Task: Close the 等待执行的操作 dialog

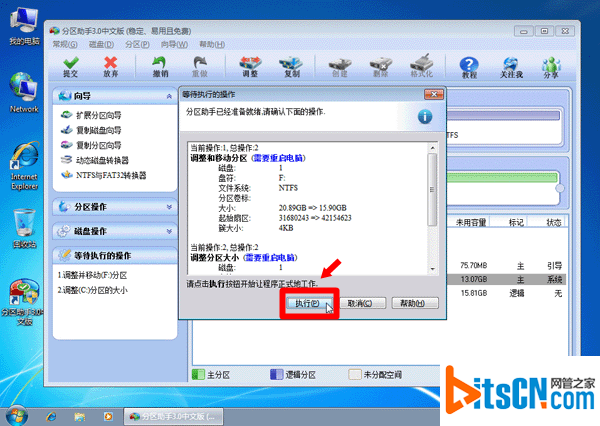Action: pyautogui.click(x=434, y=94)
